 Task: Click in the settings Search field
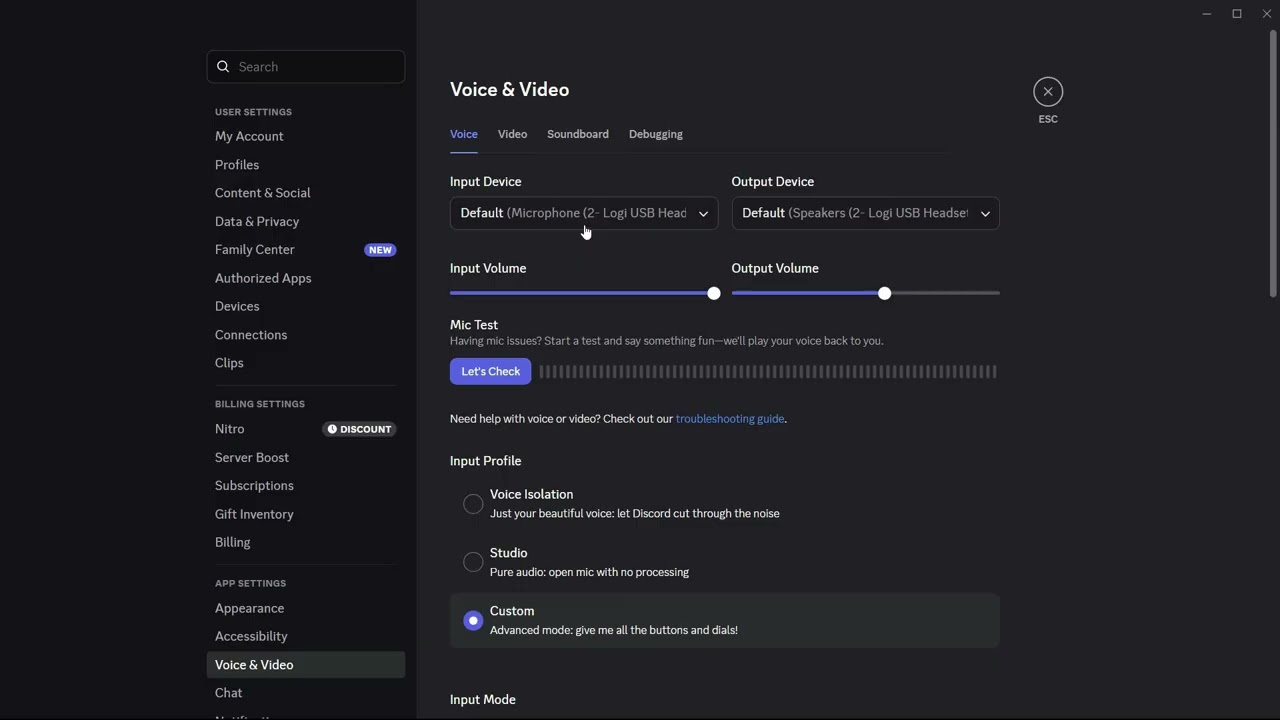pyautogui.click(x=306, y=67)
